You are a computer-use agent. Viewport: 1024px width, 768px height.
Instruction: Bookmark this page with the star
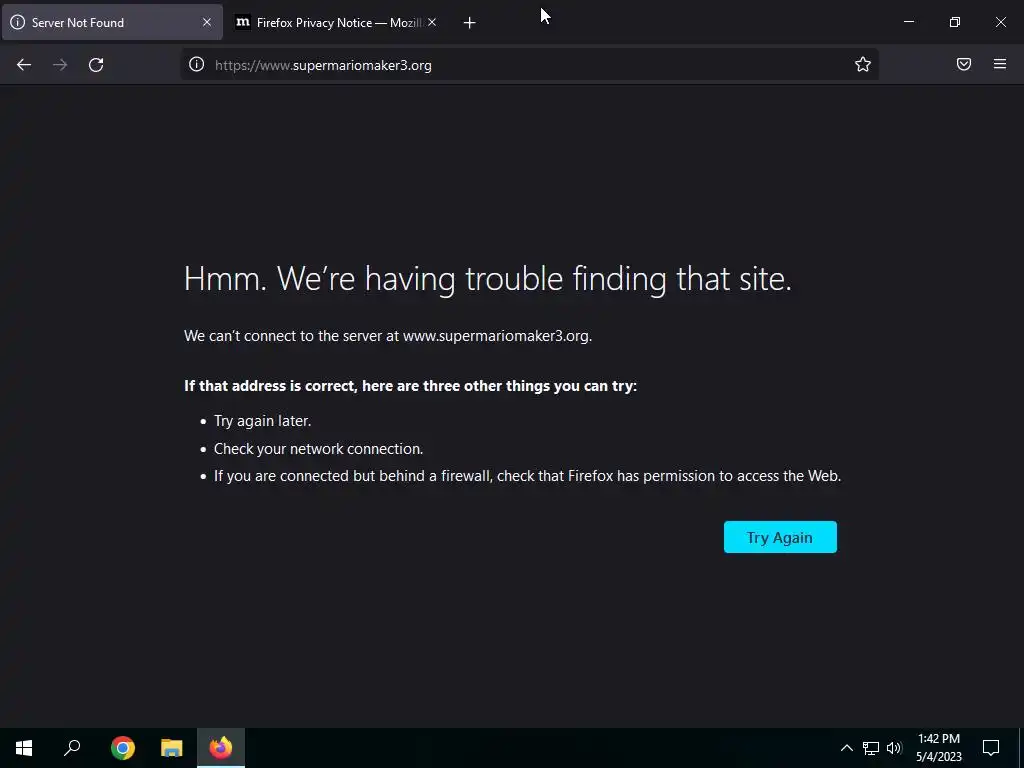pyautogui.click(x=863, y=64)
